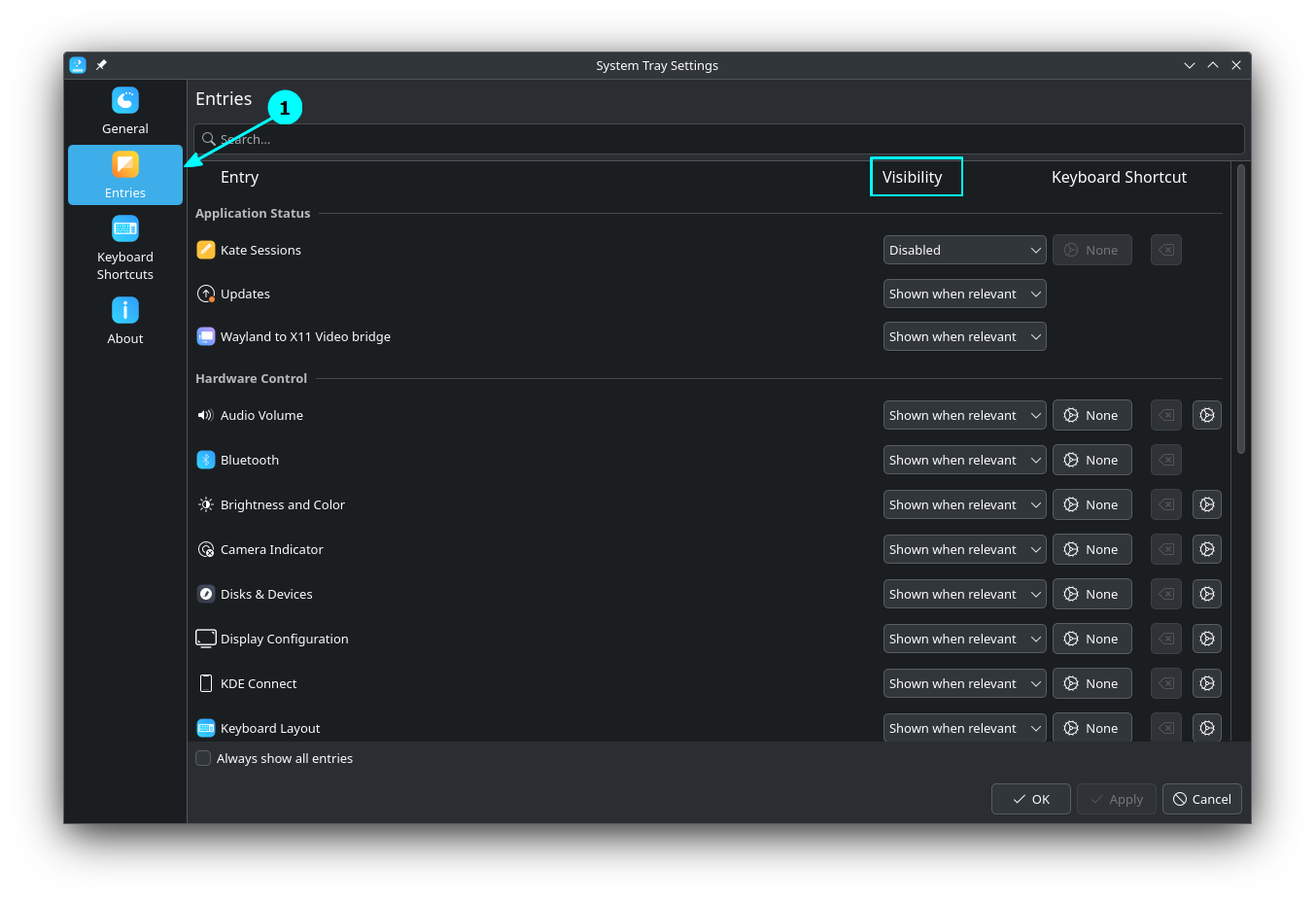Image resolution: width=1316 pixels, height=900 pixels.
Task: Click the KDE Connect phone icon
Action: click(205, 682)
